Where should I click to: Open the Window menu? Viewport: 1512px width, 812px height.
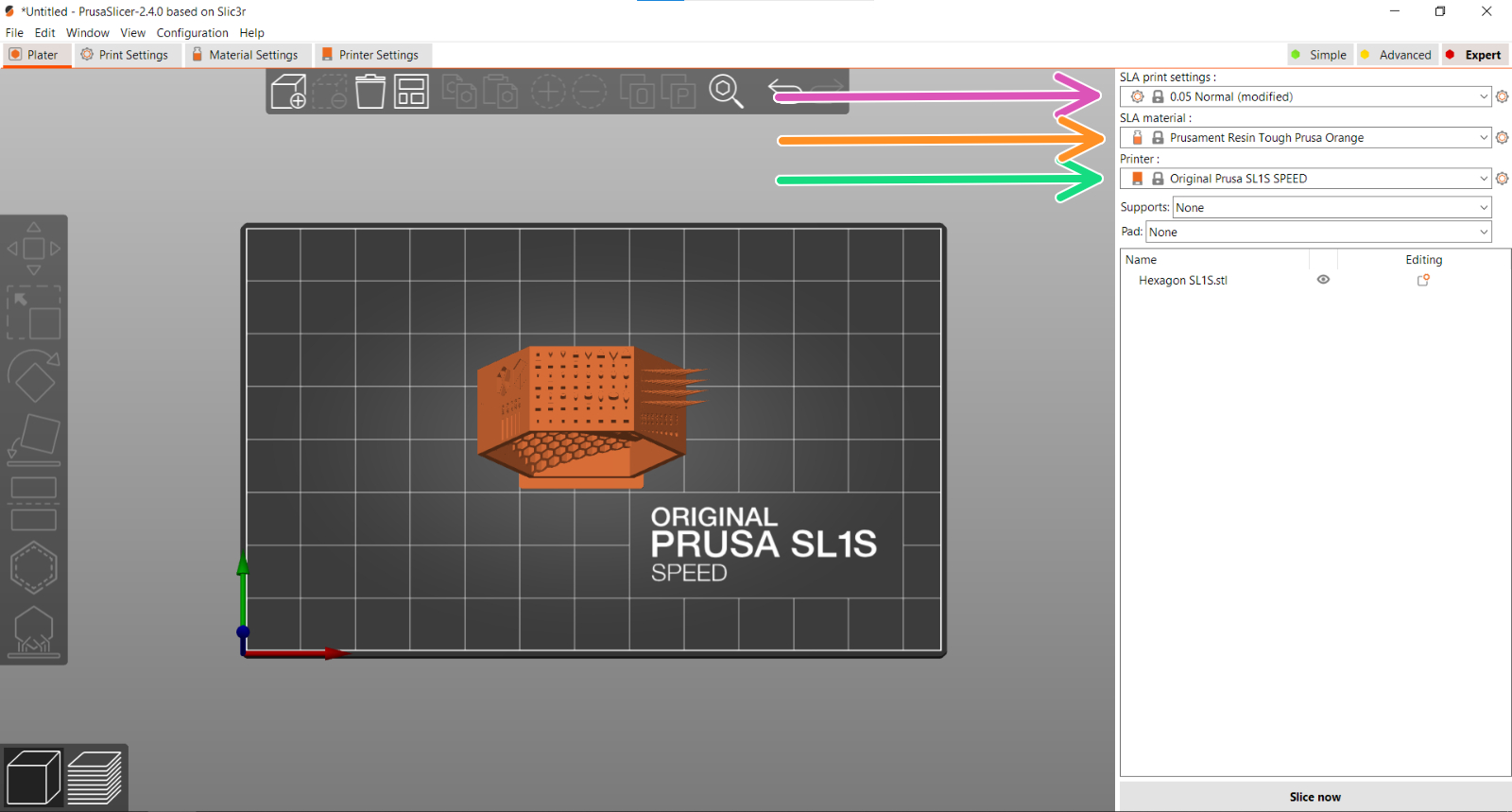pos(88,33)
